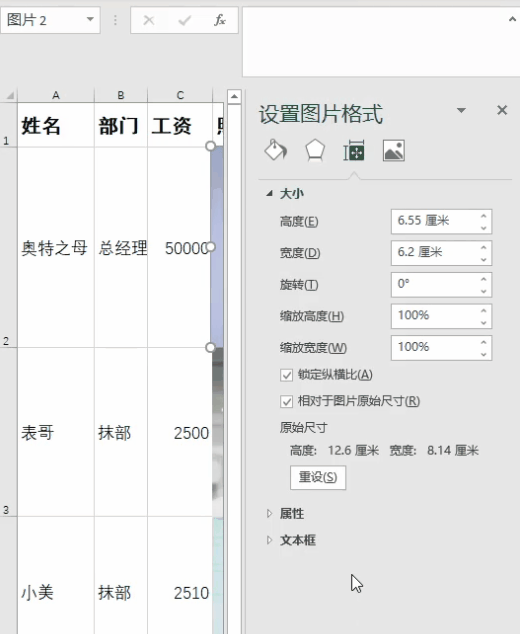This screenshot has height=634, width=520.
Task: Click the picture's middle-left resize handle
Action: pos(210,247)
